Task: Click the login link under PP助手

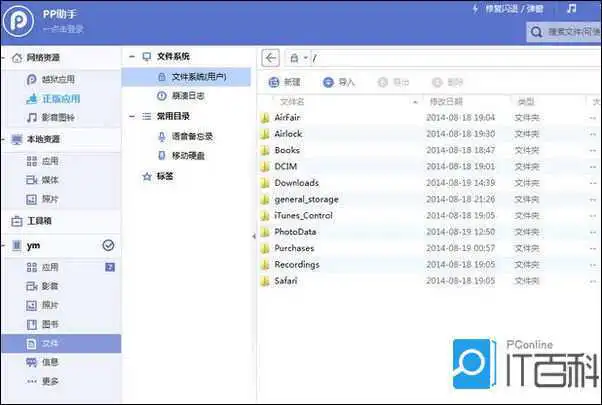Action: [x=63, y=29]
